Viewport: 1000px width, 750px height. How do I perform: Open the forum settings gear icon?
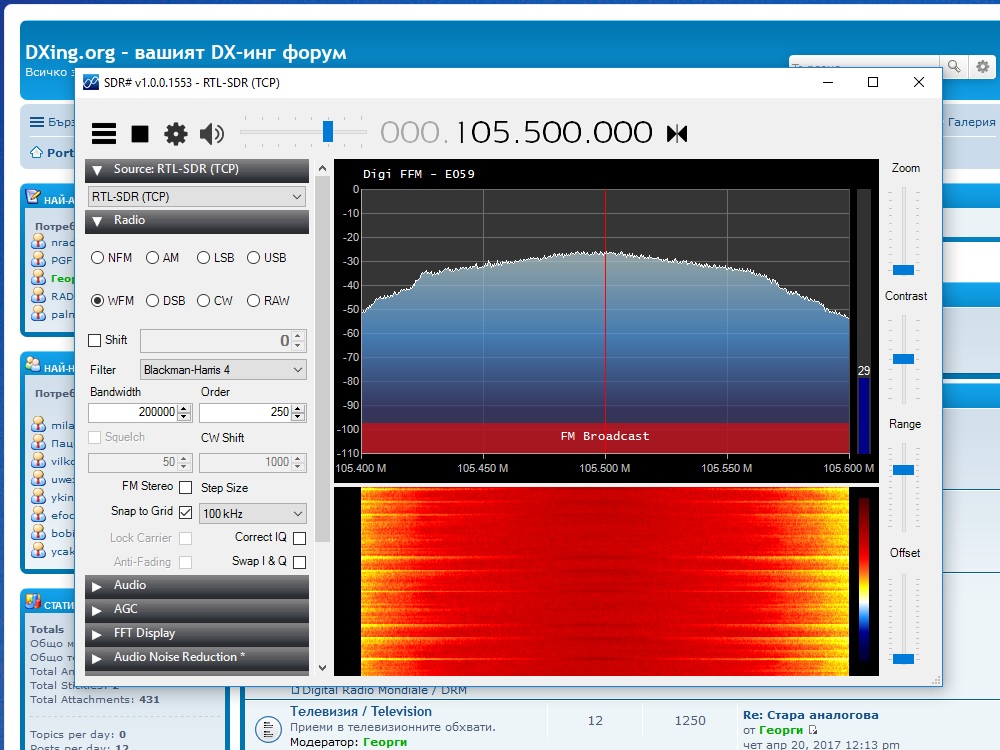pos(983,66)
